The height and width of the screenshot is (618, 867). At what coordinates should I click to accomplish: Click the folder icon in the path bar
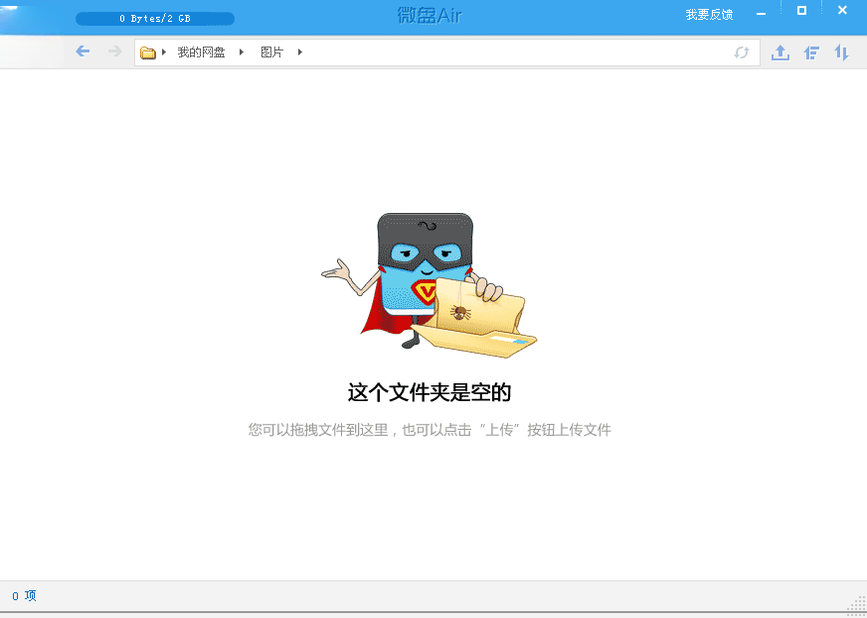tap(148, 53)
